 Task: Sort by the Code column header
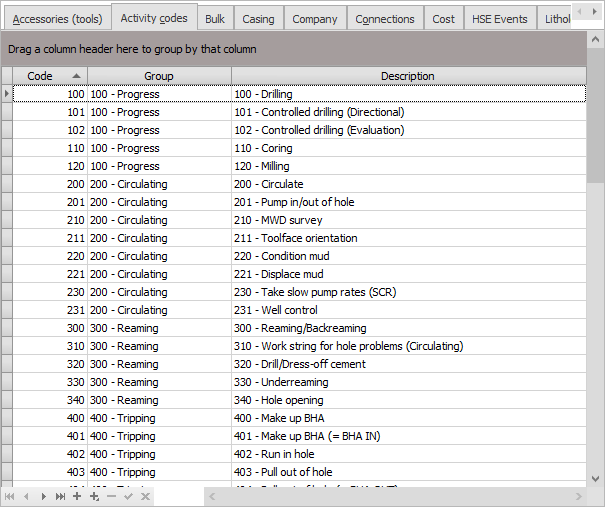[x=45, y=76]
